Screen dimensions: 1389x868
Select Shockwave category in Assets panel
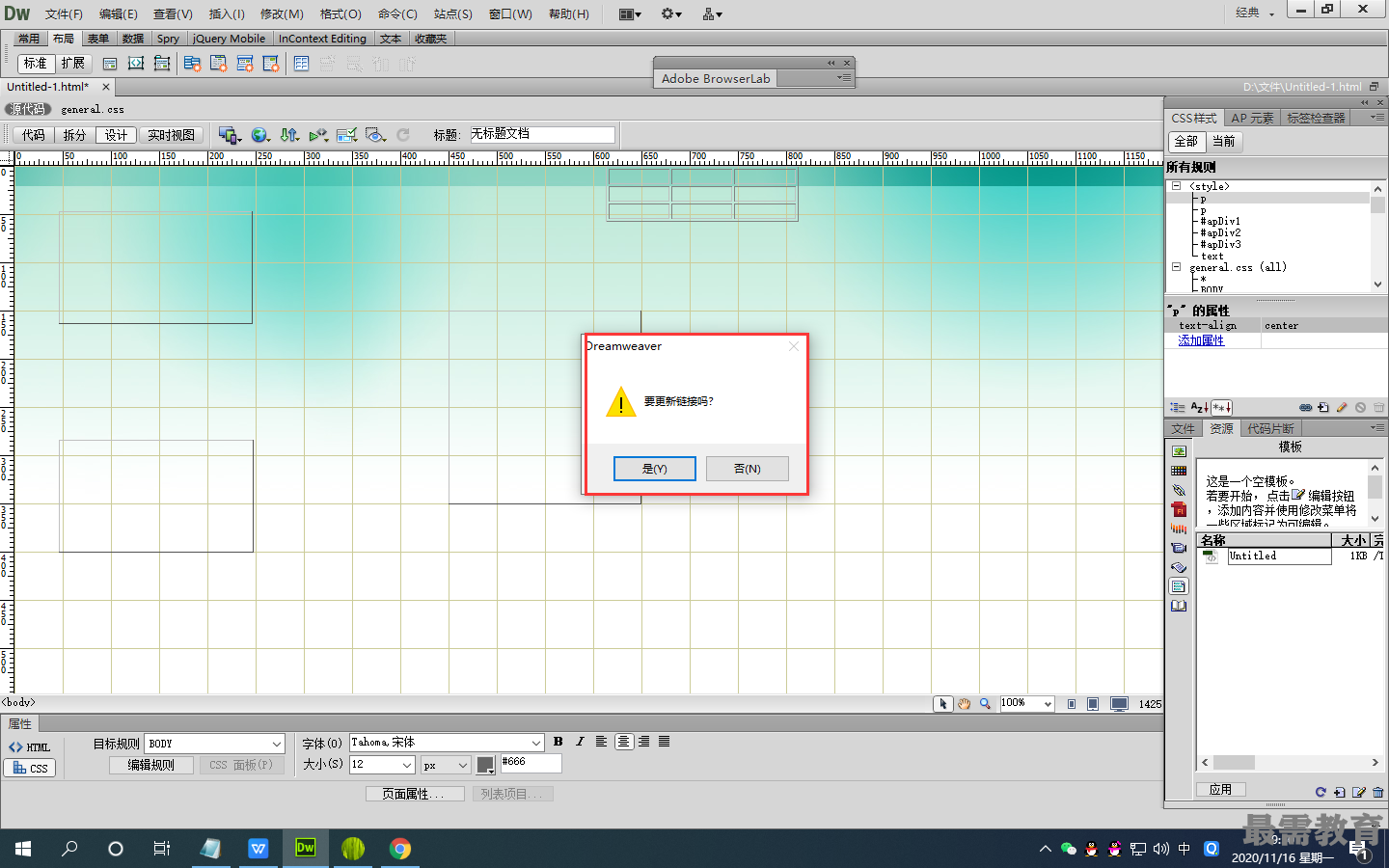[1179, 529]
